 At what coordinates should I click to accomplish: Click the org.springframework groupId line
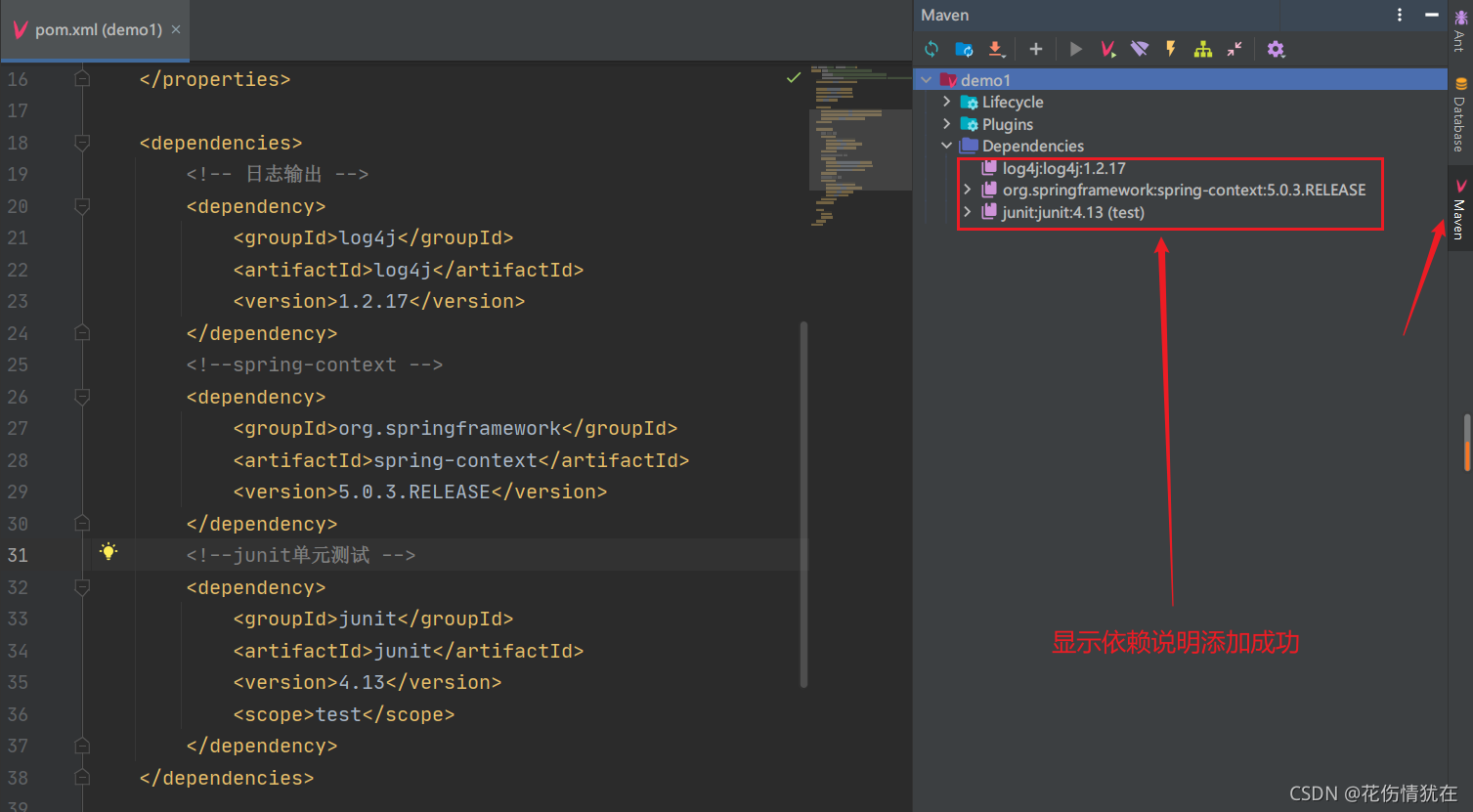(455, 428)
